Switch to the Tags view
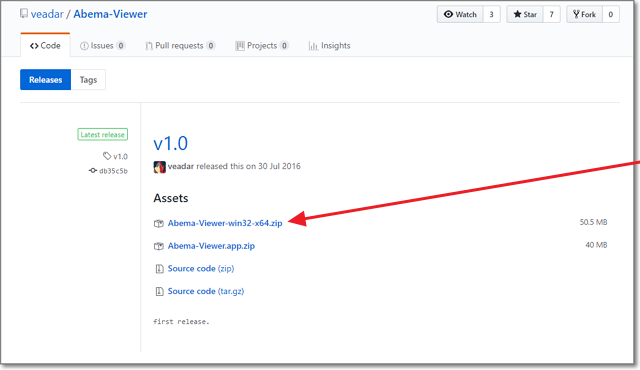 coord(88,80)
